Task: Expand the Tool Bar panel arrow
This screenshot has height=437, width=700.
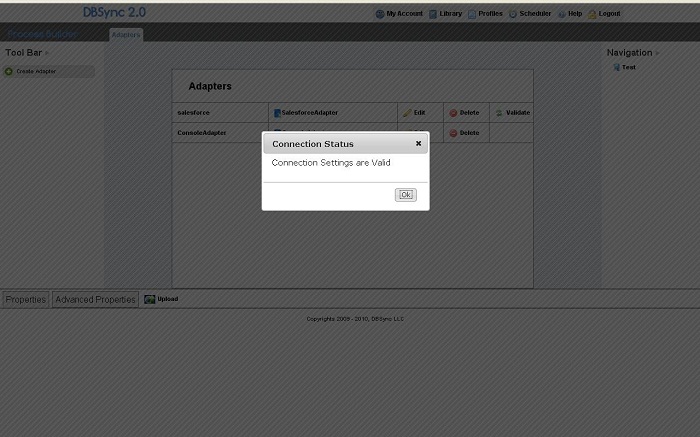Action: click(46, 53)
